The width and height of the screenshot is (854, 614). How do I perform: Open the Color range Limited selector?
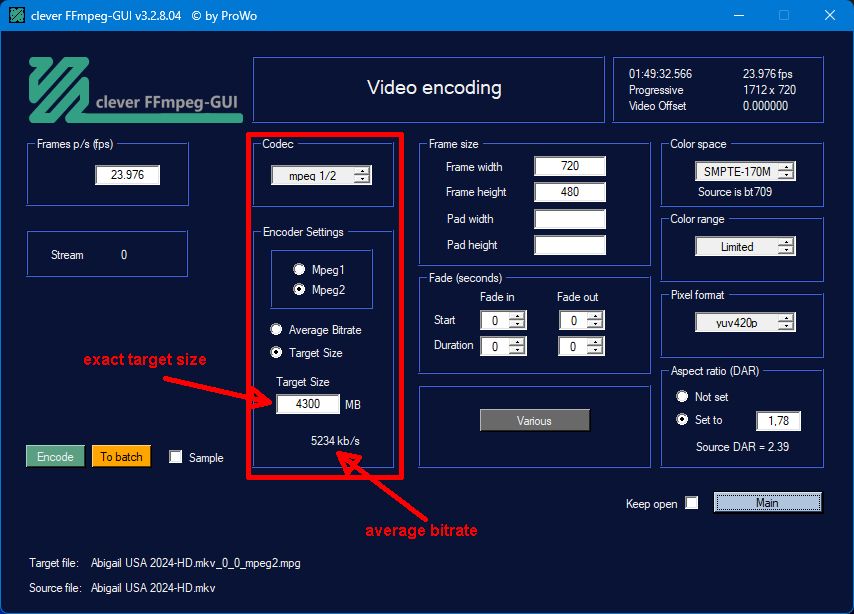745,246
